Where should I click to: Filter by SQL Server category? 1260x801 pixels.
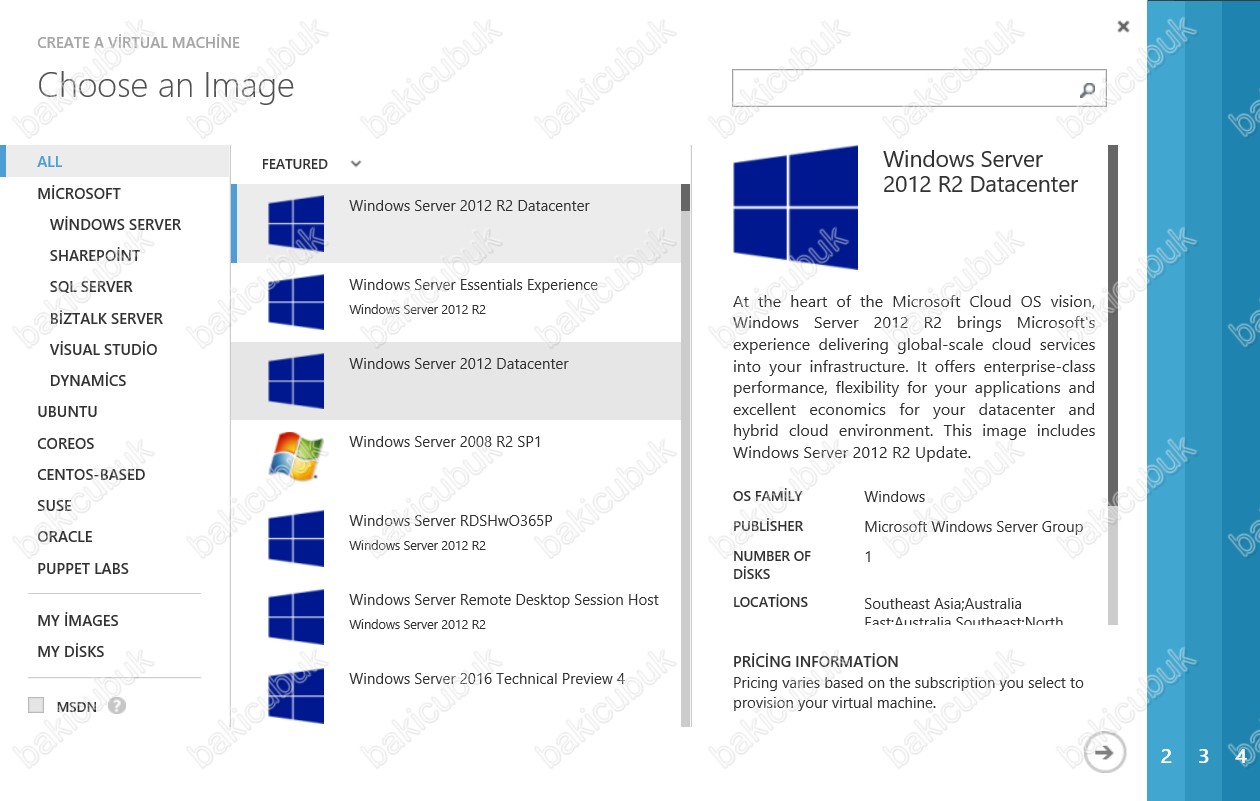click(91, 286)
